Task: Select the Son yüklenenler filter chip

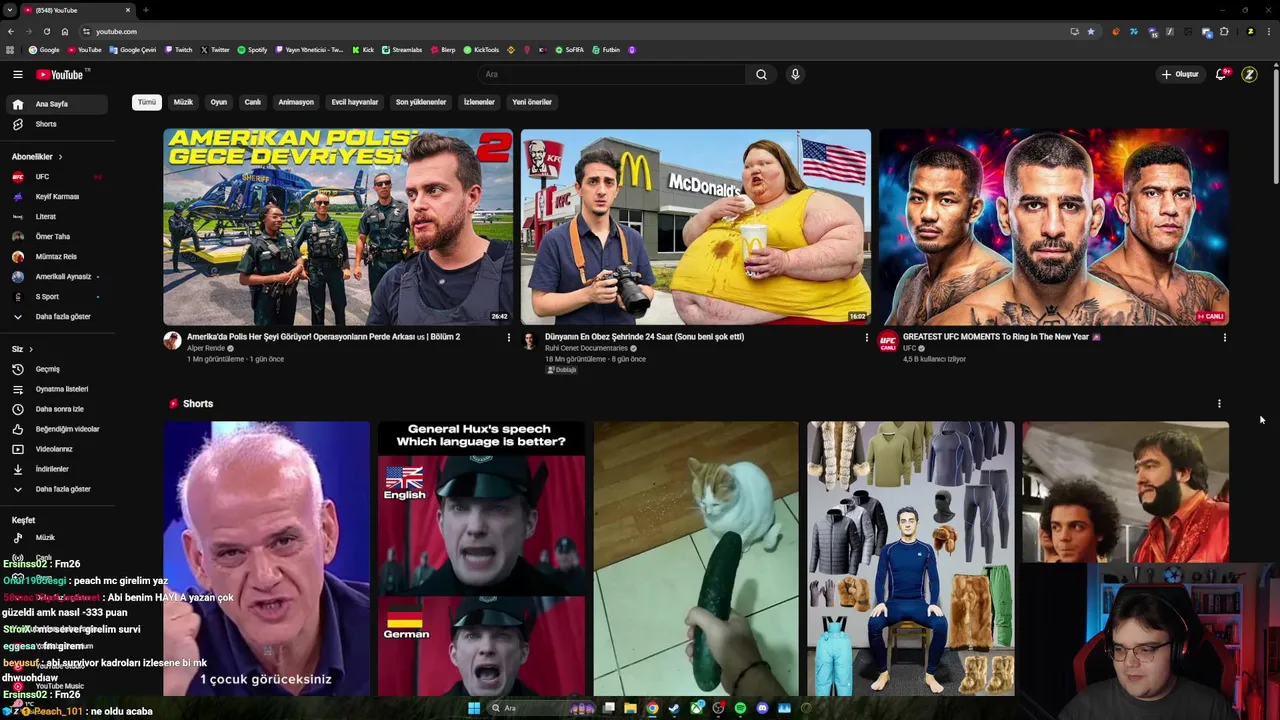Action: click(421, 102)
